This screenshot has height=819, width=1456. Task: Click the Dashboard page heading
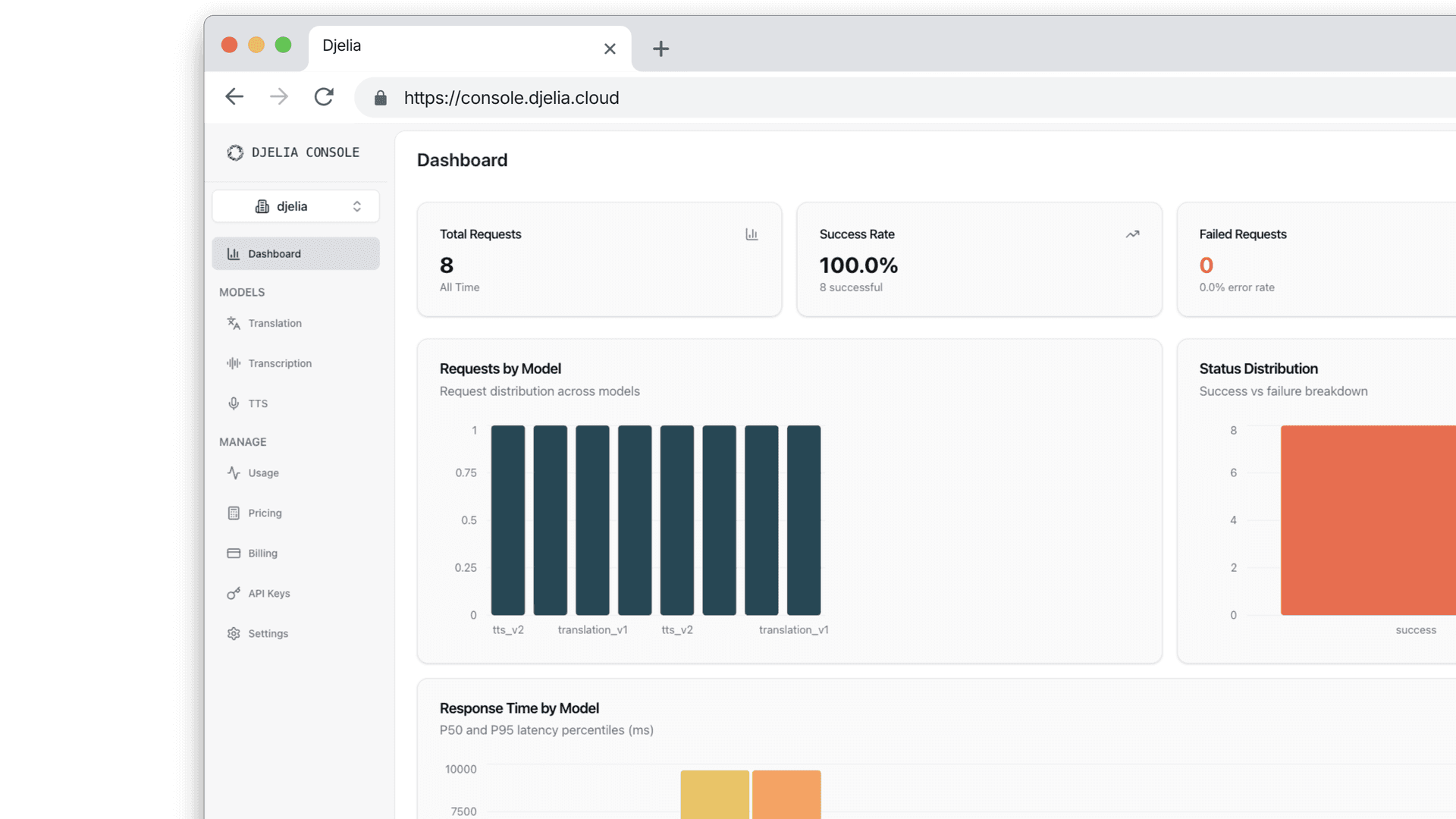point(463,160)
